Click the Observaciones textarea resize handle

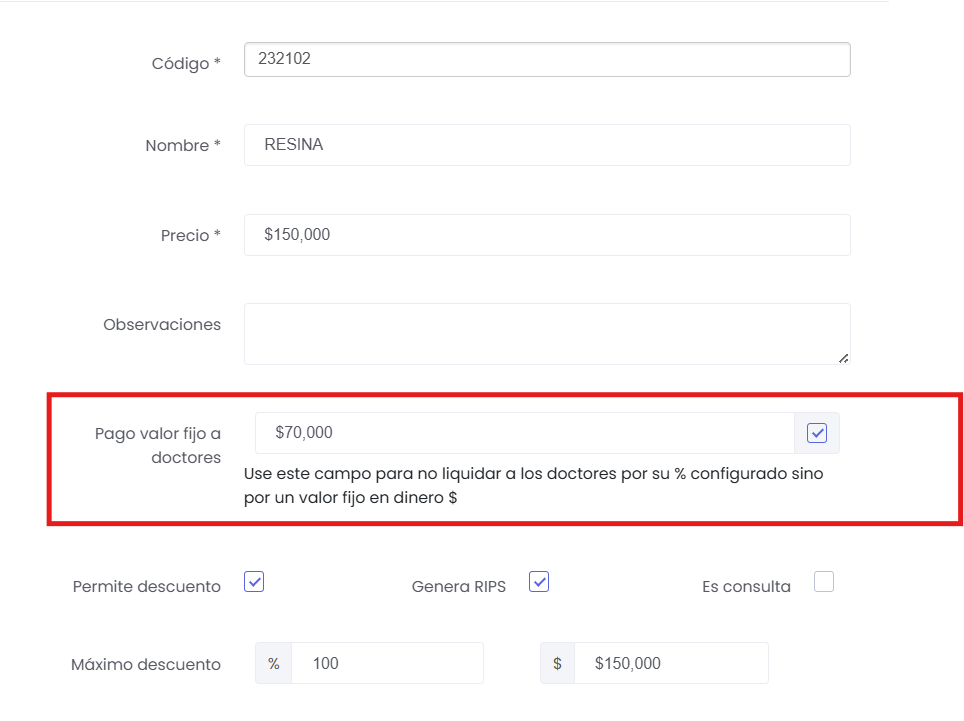pos(843,357)
